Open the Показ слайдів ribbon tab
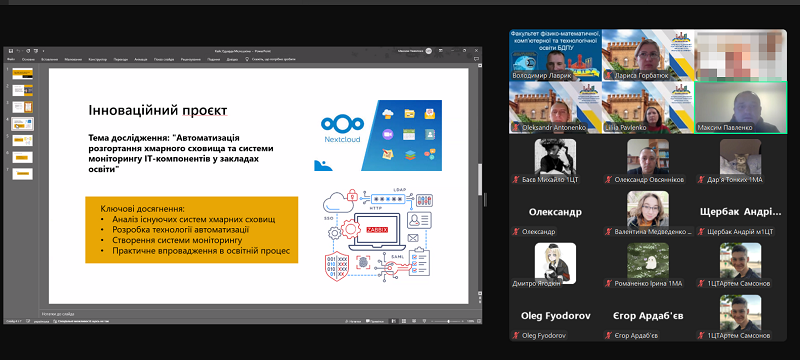800x360 pixels. point(164,60)
